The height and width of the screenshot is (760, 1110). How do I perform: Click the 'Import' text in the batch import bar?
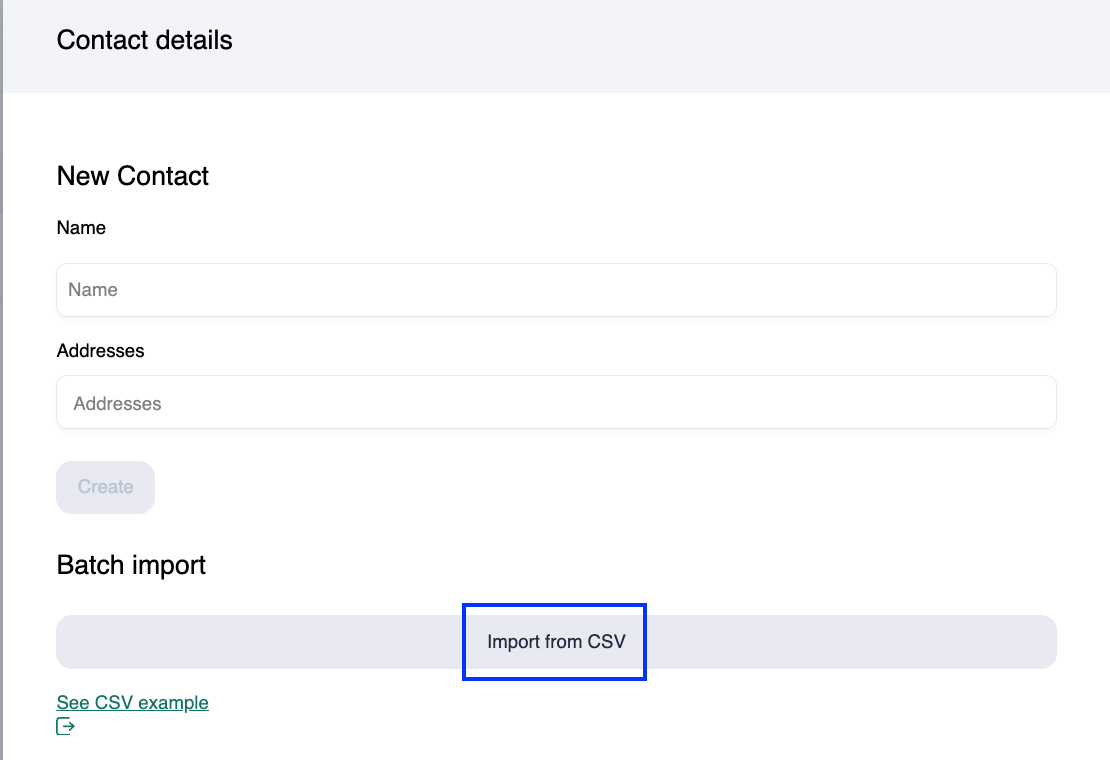(513, 642)
